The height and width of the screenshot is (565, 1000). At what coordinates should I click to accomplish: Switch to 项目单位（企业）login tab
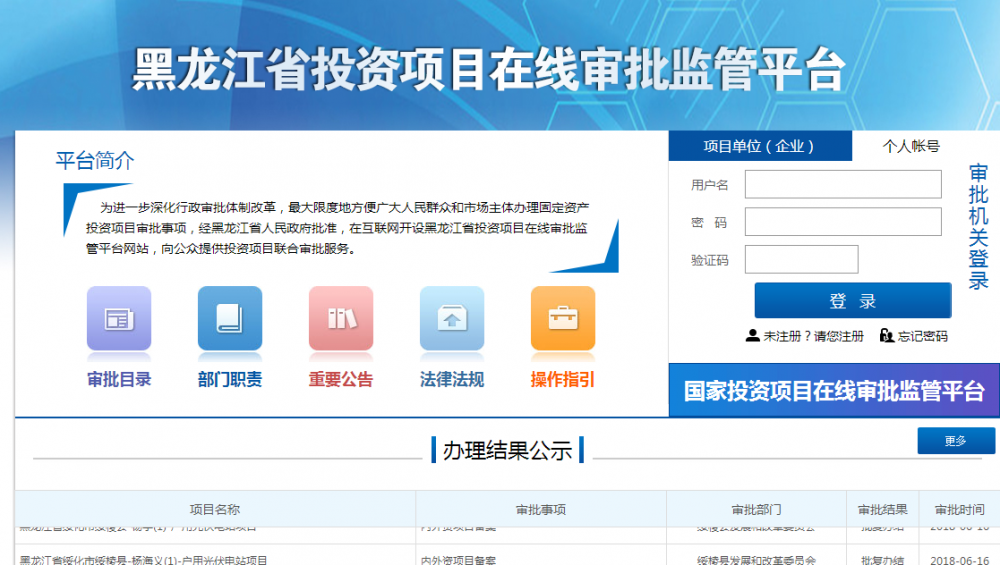coord(760,146)
